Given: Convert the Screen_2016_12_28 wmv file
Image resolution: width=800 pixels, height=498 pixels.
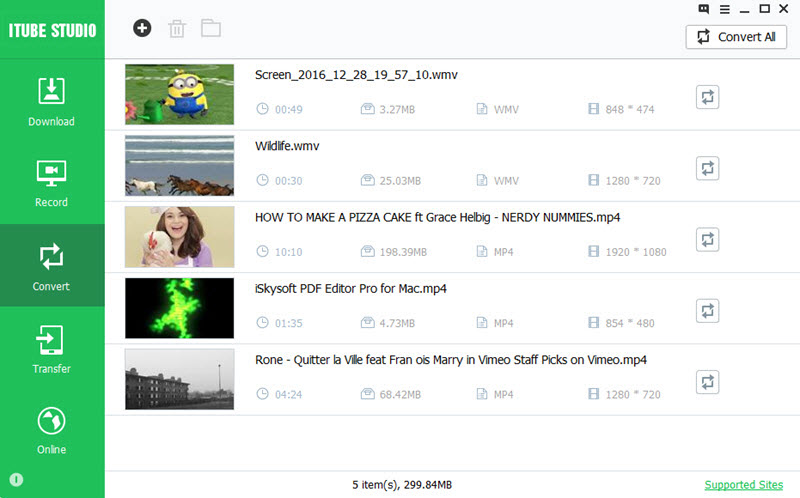Looking at the screenshot, I should [x=708, y=97].
